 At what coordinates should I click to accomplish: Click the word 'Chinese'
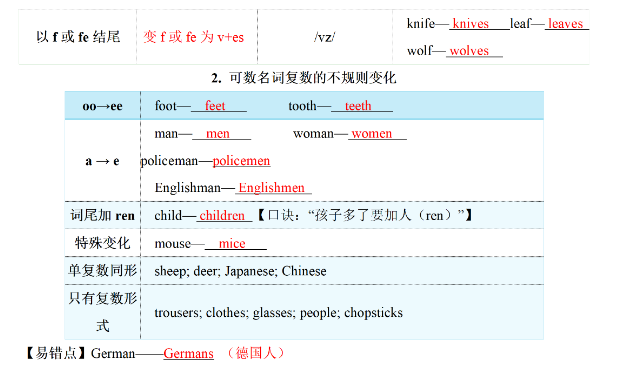(304, 271)
